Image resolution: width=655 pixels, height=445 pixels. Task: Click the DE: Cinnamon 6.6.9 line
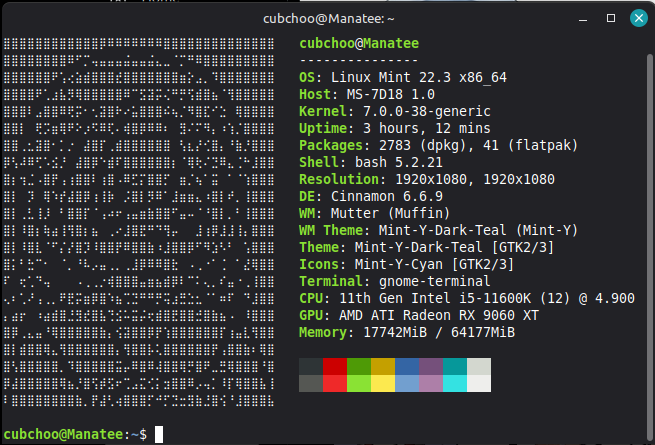click(371, 196)
